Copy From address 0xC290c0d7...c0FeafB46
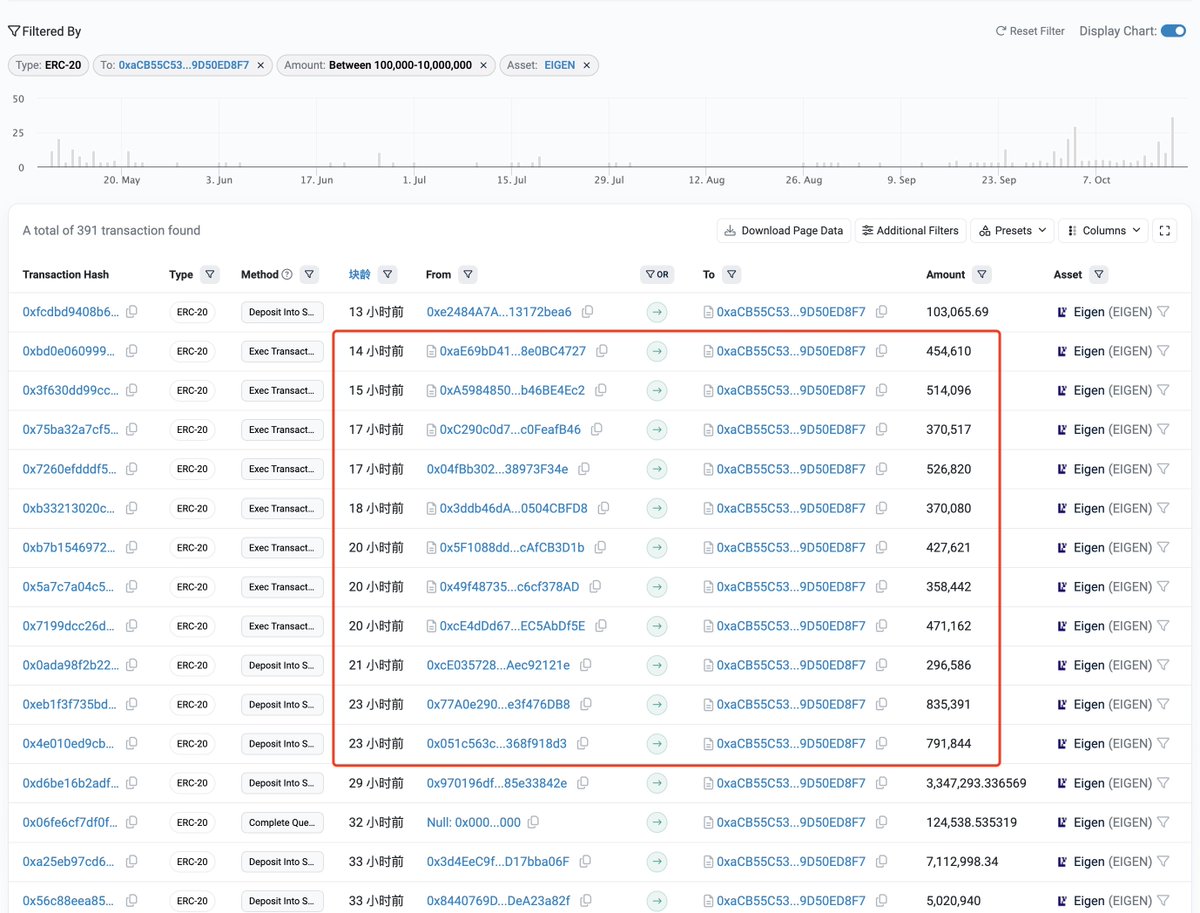The width and height of the screenshot is (1200, 913). point(597,429)
